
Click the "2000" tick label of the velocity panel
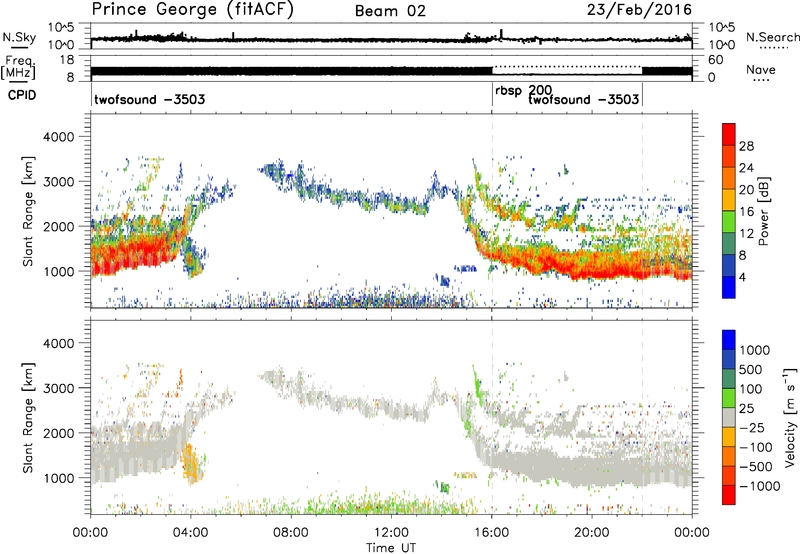(59, 433)
